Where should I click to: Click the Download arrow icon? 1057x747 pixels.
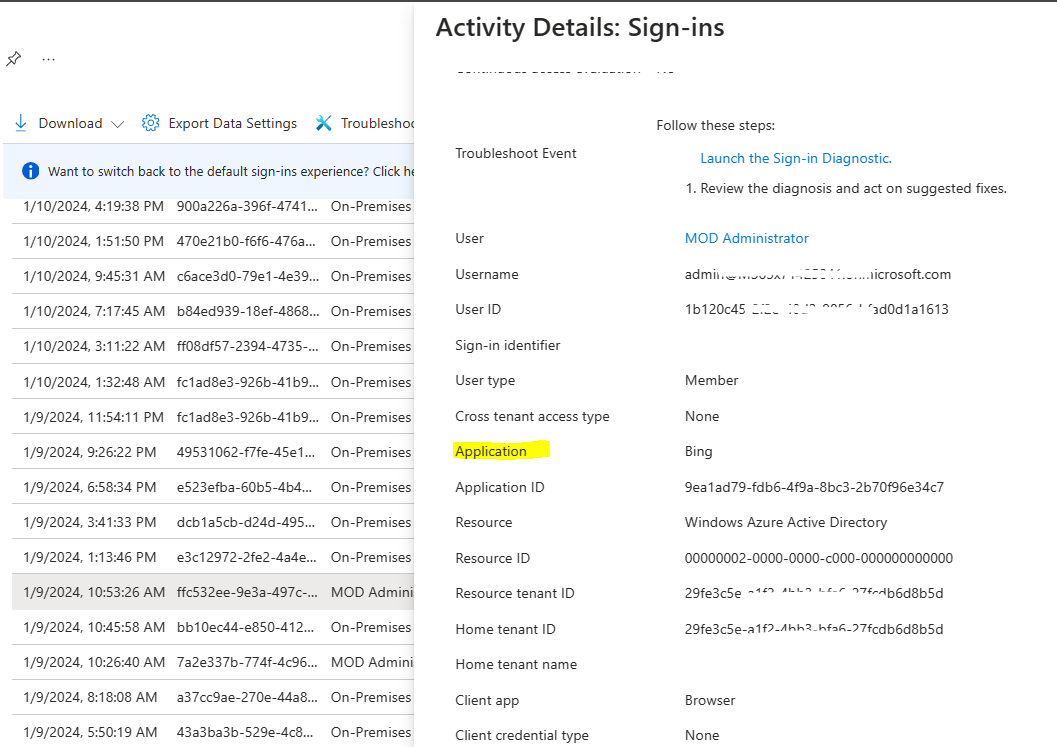21,123
